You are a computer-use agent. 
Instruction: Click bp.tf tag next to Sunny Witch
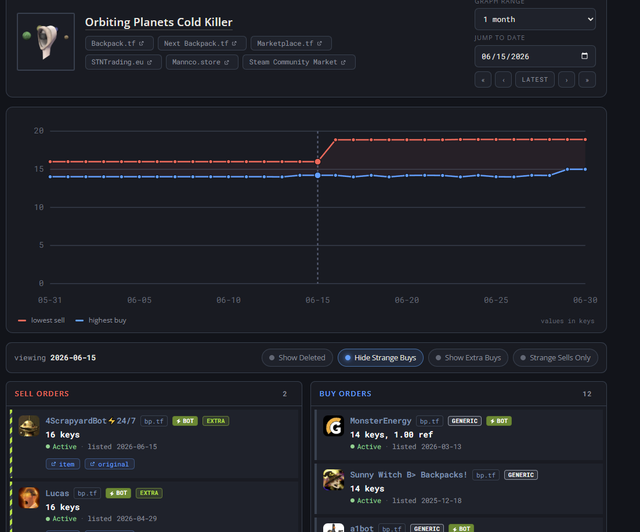point(486,475)
